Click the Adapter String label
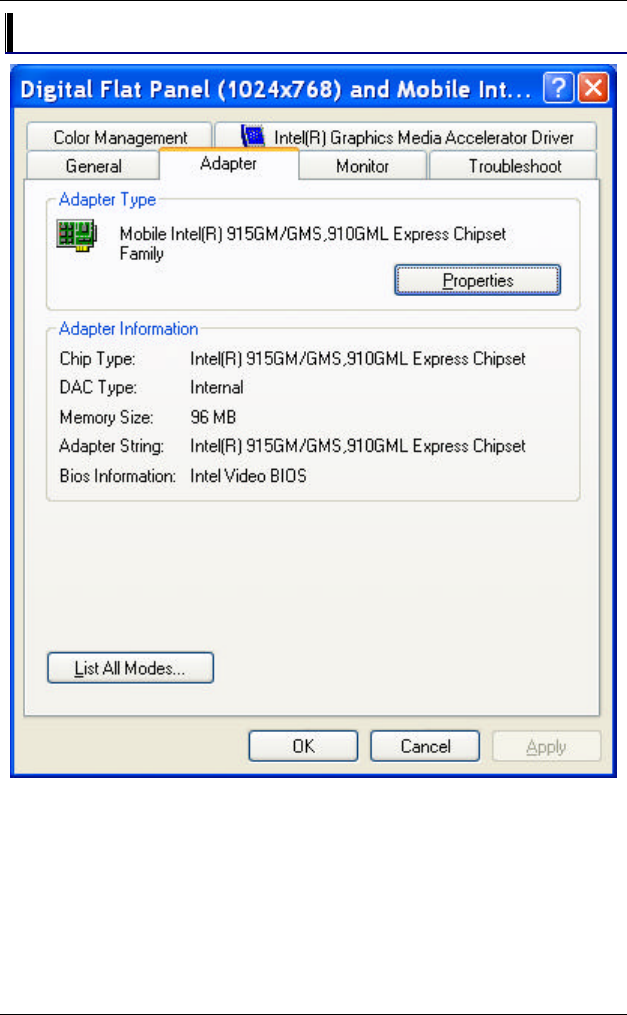 111,446
